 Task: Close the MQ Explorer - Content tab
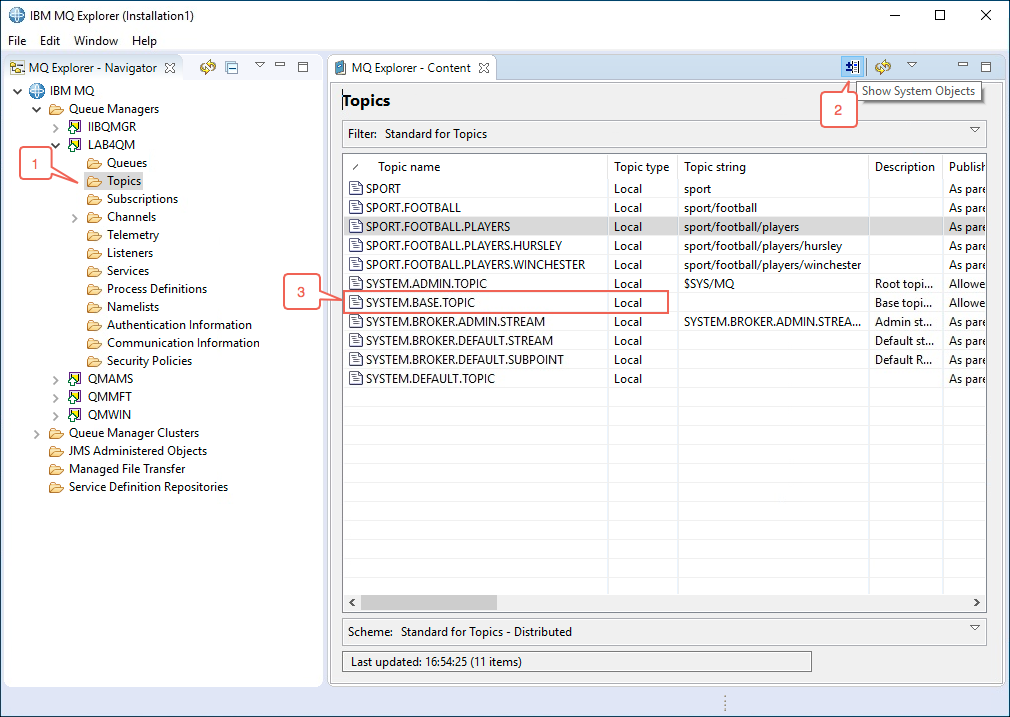pos(484,68)
